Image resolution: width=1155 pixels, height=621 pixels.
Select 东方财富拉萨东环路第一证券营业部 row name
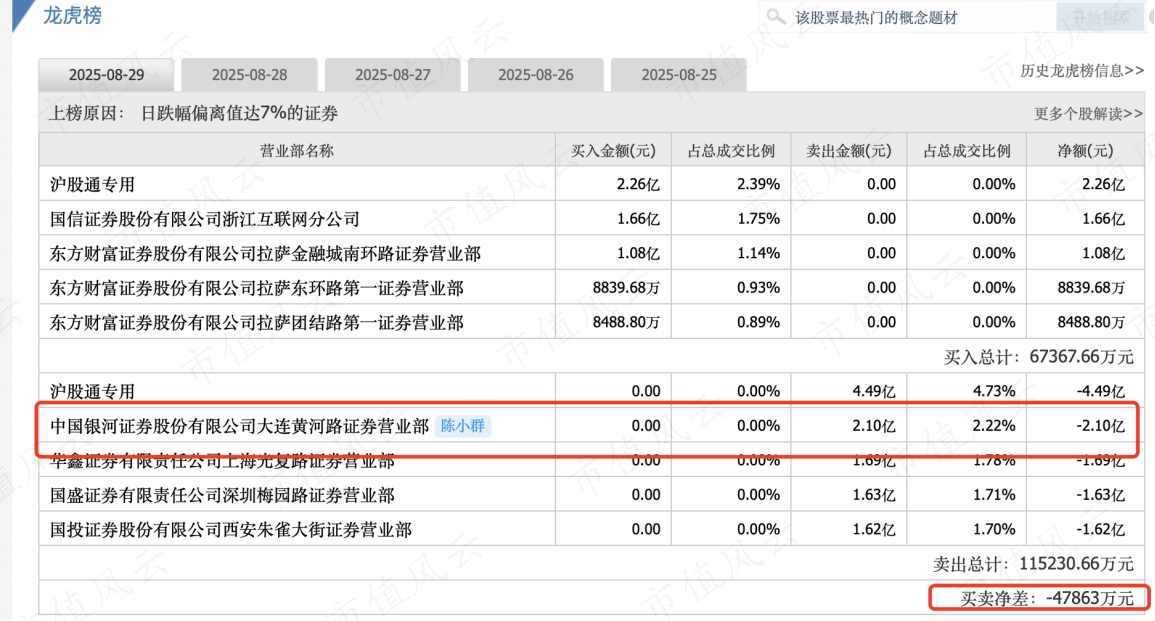point(256,288)
